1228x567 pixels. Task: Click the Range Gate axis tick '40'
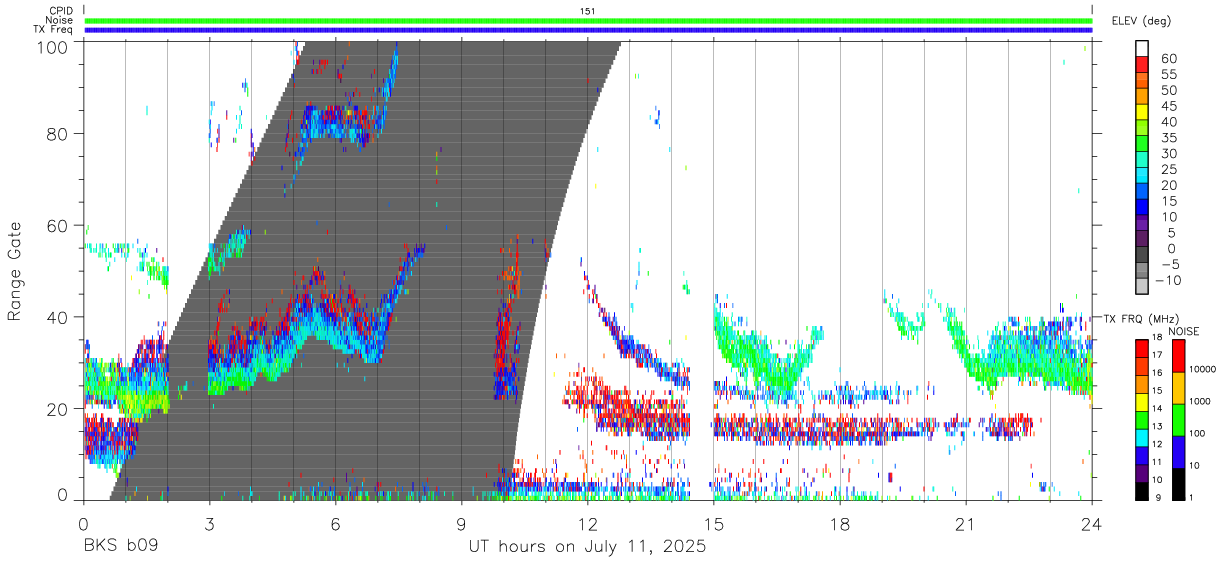pos(56,317)
